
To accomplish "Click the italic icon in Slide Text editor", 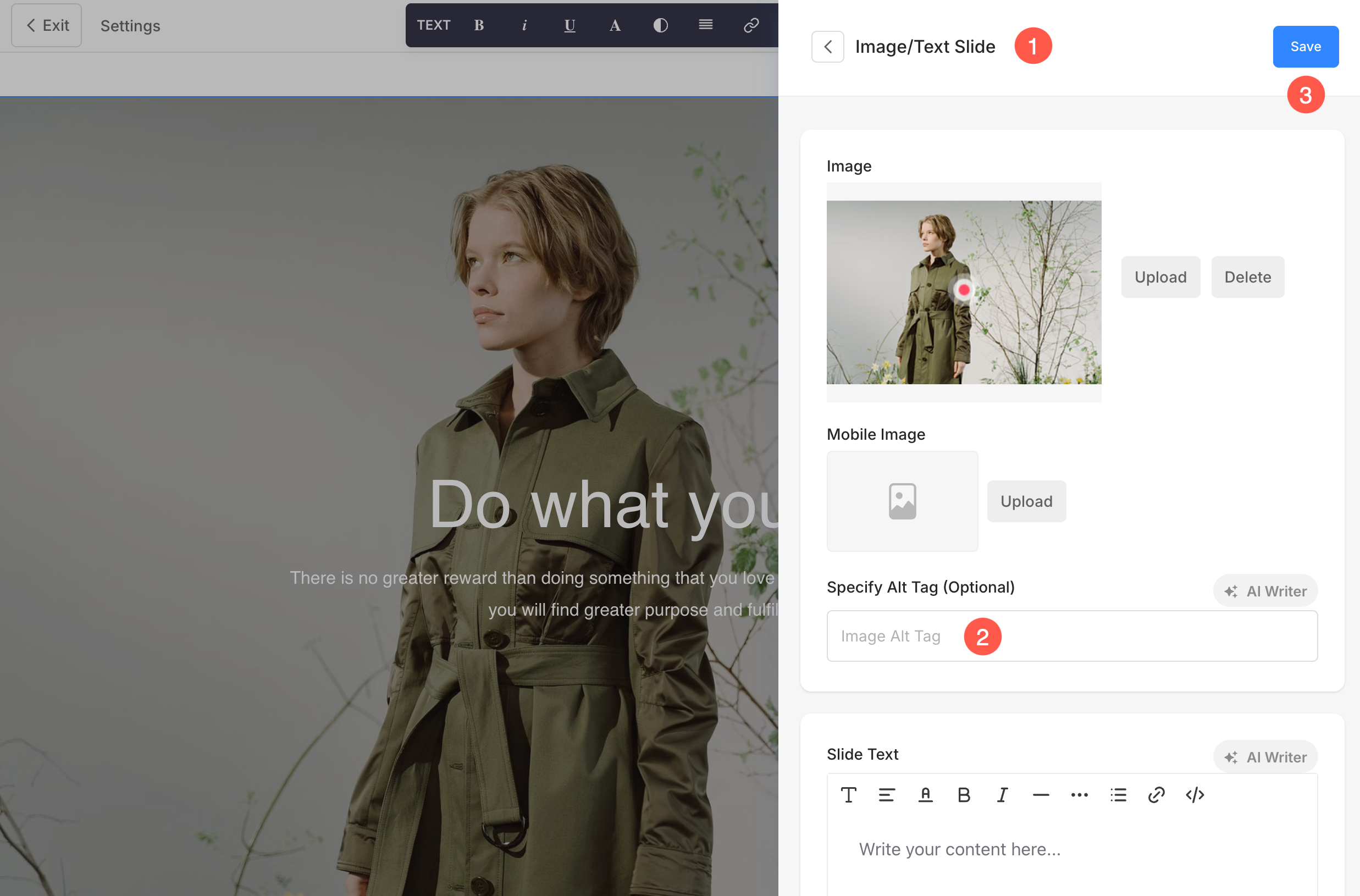I will tap(1002, 795).
